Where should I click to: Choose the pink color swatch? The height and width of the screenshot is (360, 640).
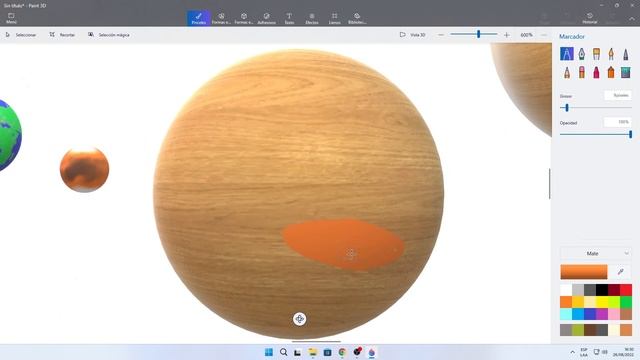pyautogui.click(x=614, y=314)
